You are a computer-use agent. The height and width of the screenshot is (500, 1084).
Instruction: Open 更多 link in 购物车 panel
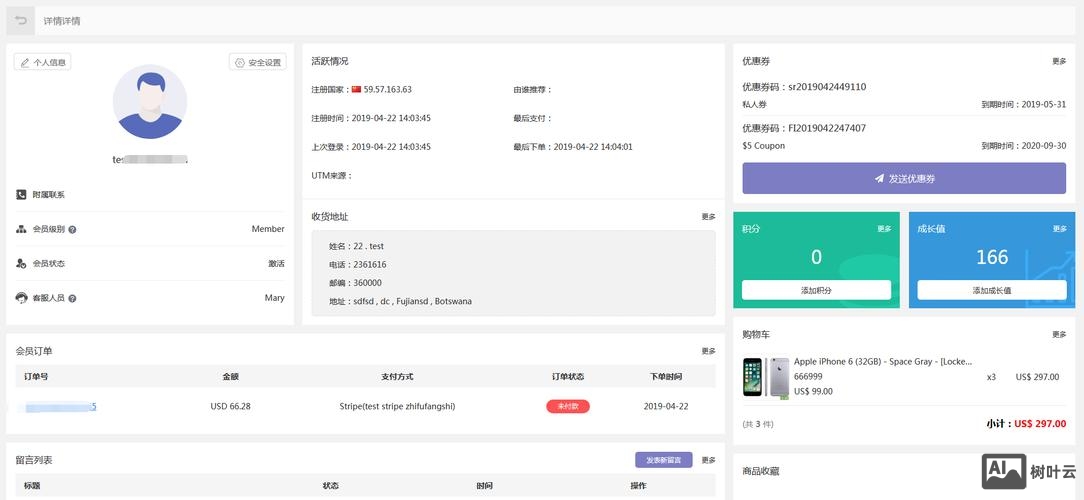tap(1059, 334)
